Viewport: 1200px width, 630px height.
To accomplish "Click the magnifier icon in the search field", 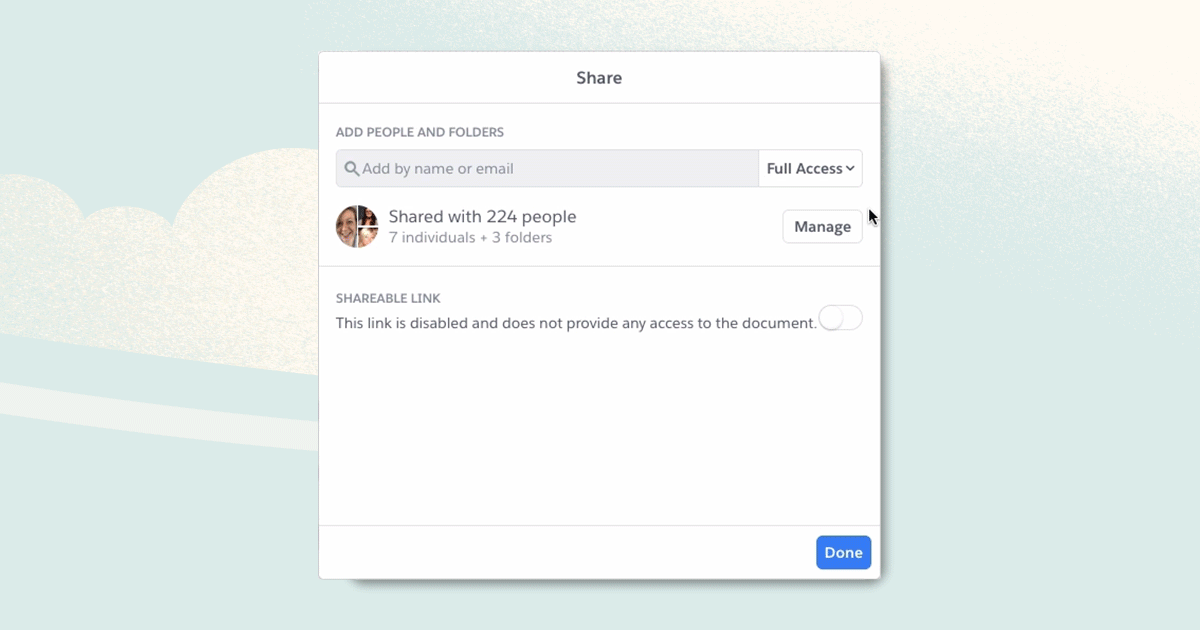I will pyautogui.click(x=352, y=169).
